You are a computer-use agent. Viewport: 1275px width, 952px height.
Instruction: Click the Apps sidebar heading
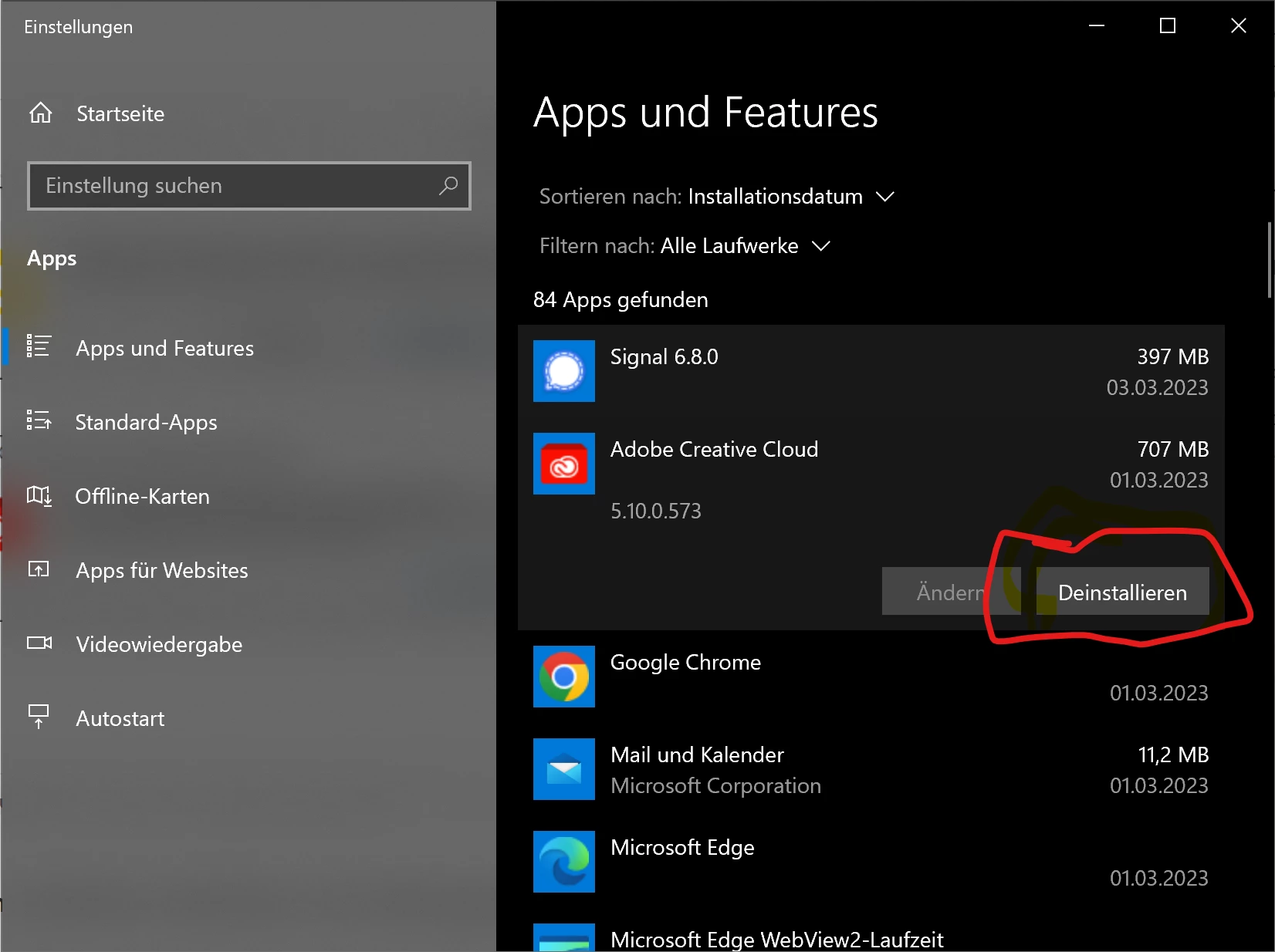pyautogui.click(x=52, y=258)
